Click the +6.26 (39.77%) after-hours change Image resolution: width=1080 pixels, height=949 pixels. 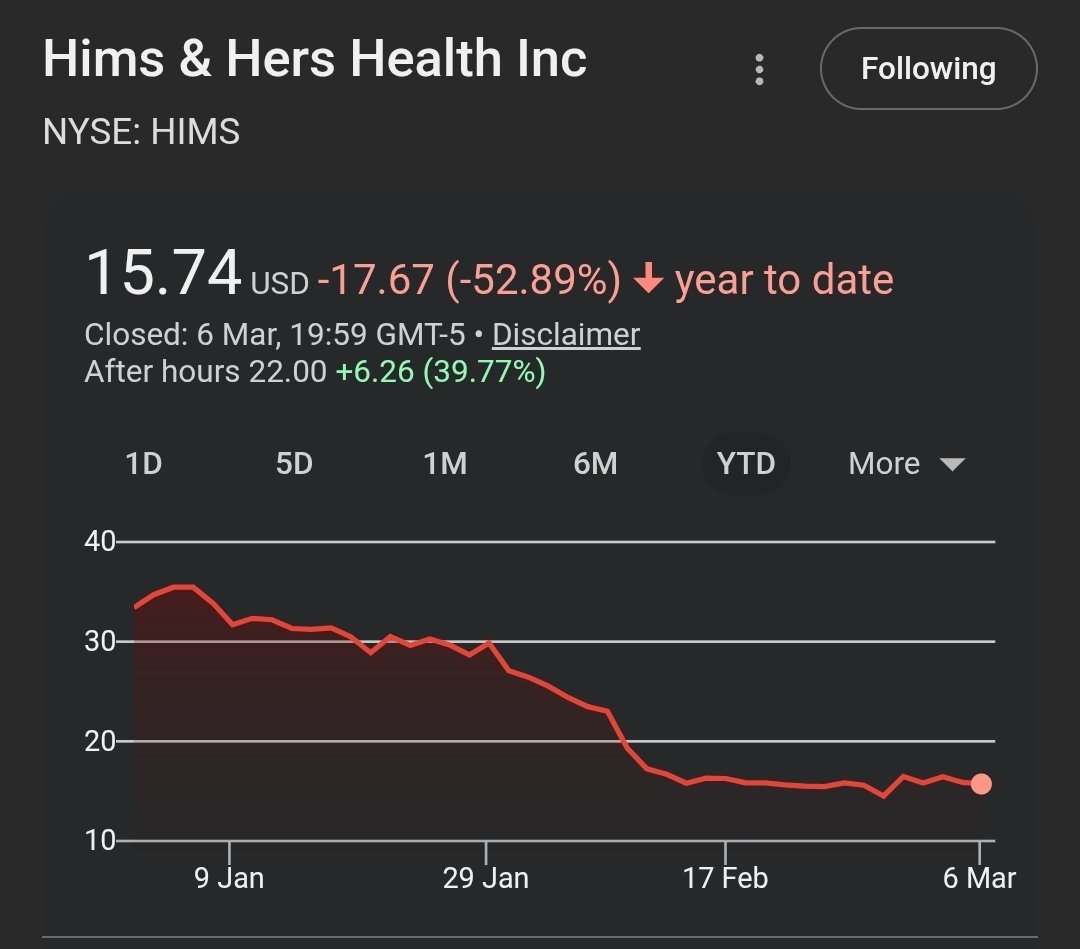[441, 372]
